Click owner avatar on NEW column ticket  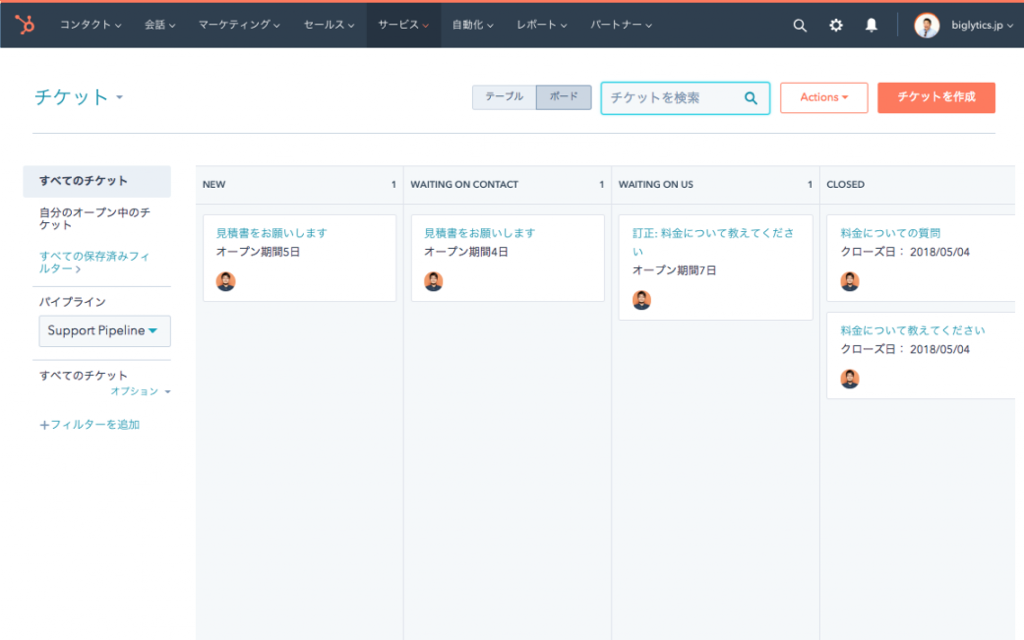coord(225,281)
